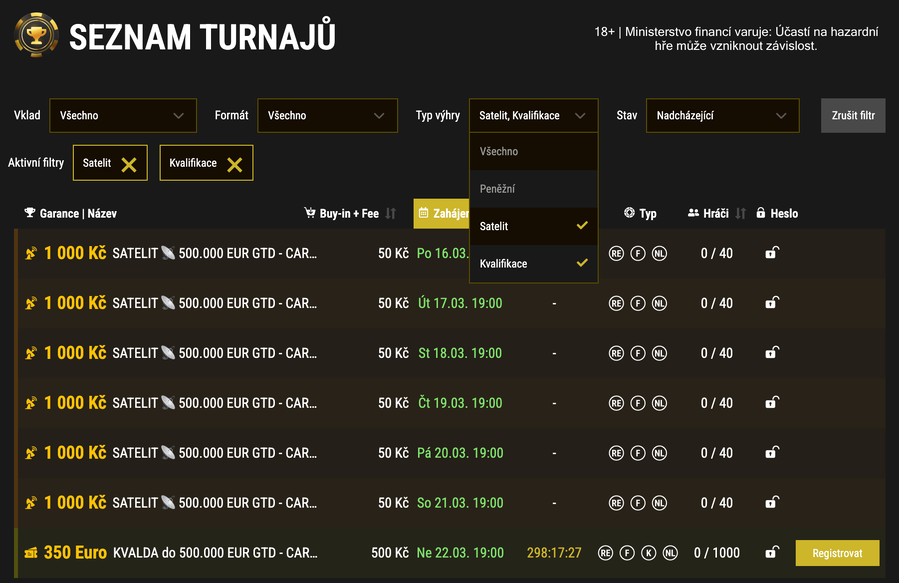This screenshot has height=583, width=899.
Task: Click the open padlock on the first SATELIT row
Action: pos(771,253)
